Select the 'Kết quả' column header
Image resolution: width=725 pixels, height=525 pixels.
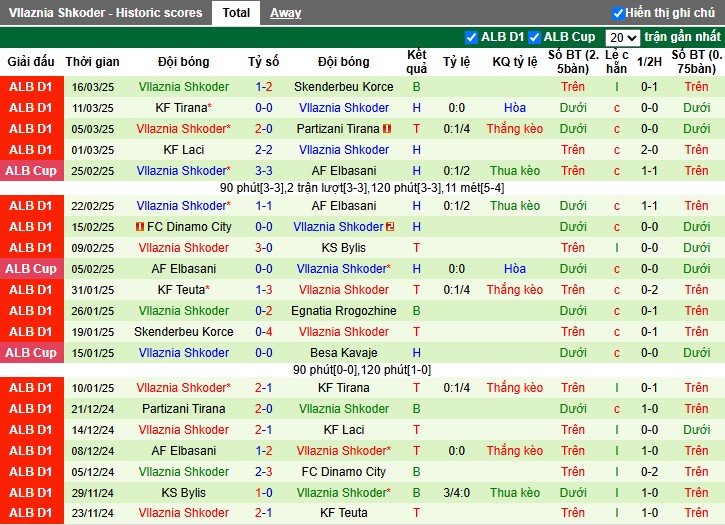(x=417, y=62)
